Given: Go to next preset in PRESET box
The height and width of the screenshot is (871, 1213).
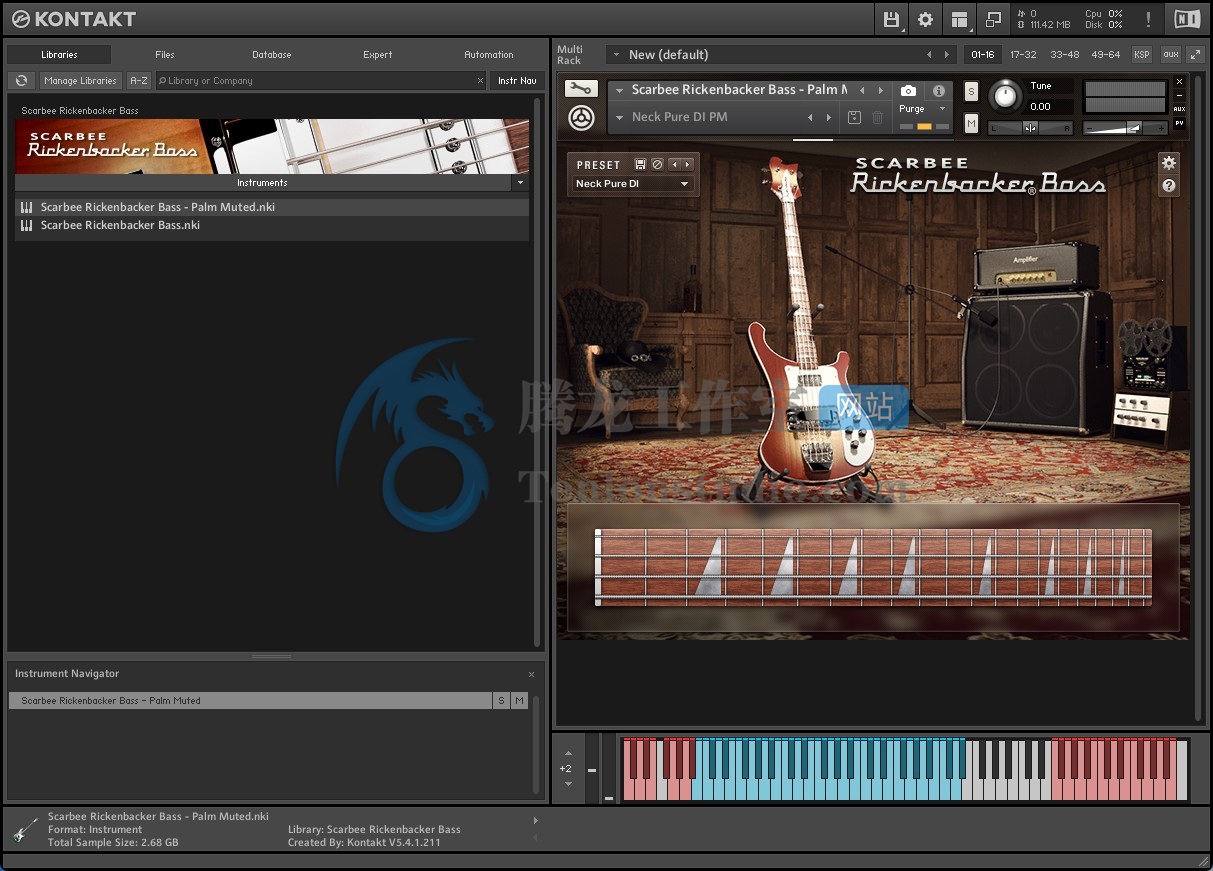Looking at the screenshot, I should (688, 165).
